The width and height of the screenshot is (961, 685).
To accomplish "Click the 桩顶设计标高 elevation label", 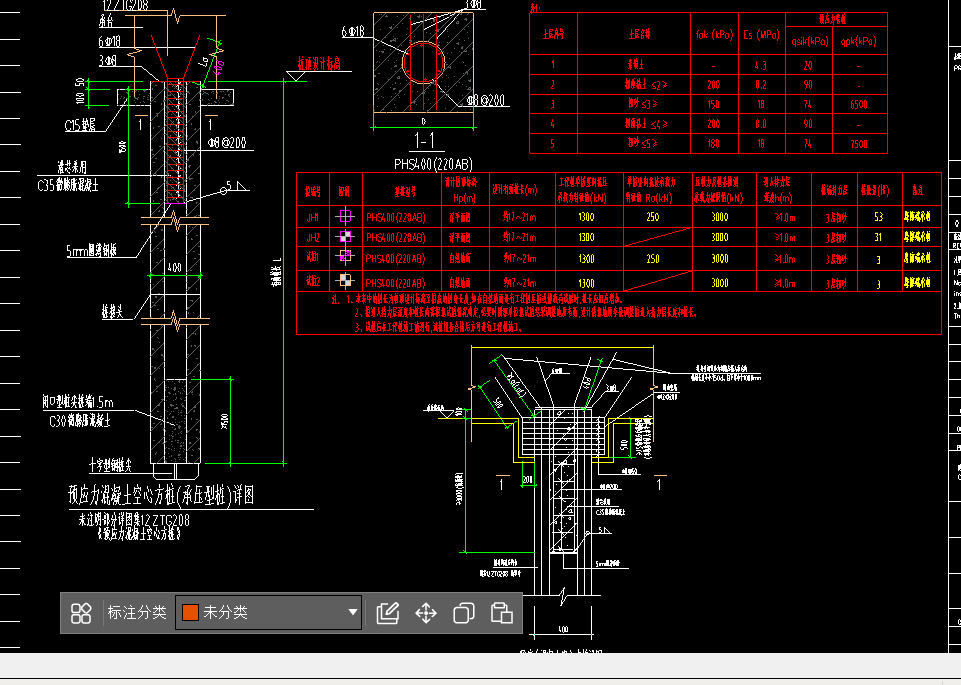I will (319, 64).
